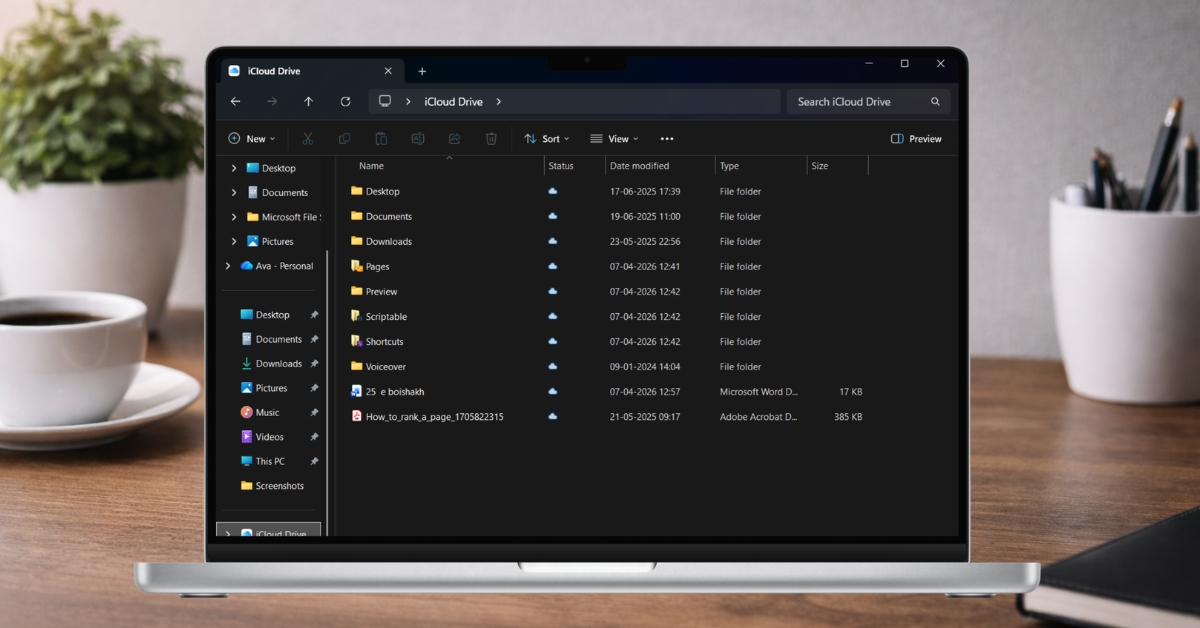Open the See more ellipsis menu
The image size is (1200, 628).
pos(667,138)
